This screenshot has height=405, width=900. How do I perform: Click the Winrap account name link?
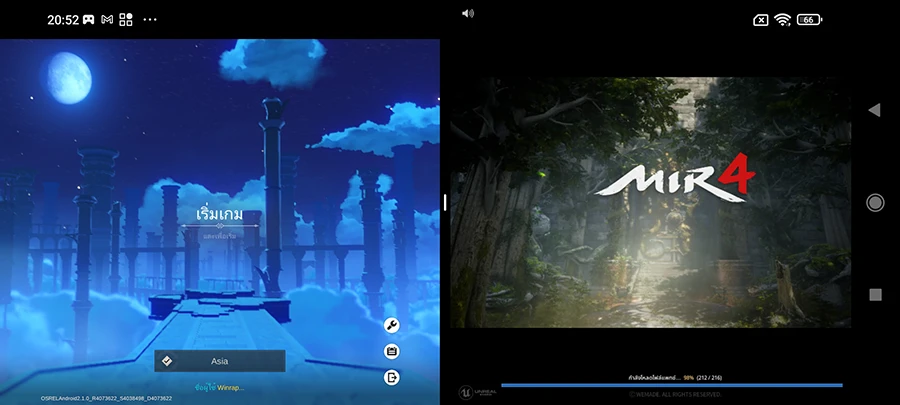[x=231, y=387]
